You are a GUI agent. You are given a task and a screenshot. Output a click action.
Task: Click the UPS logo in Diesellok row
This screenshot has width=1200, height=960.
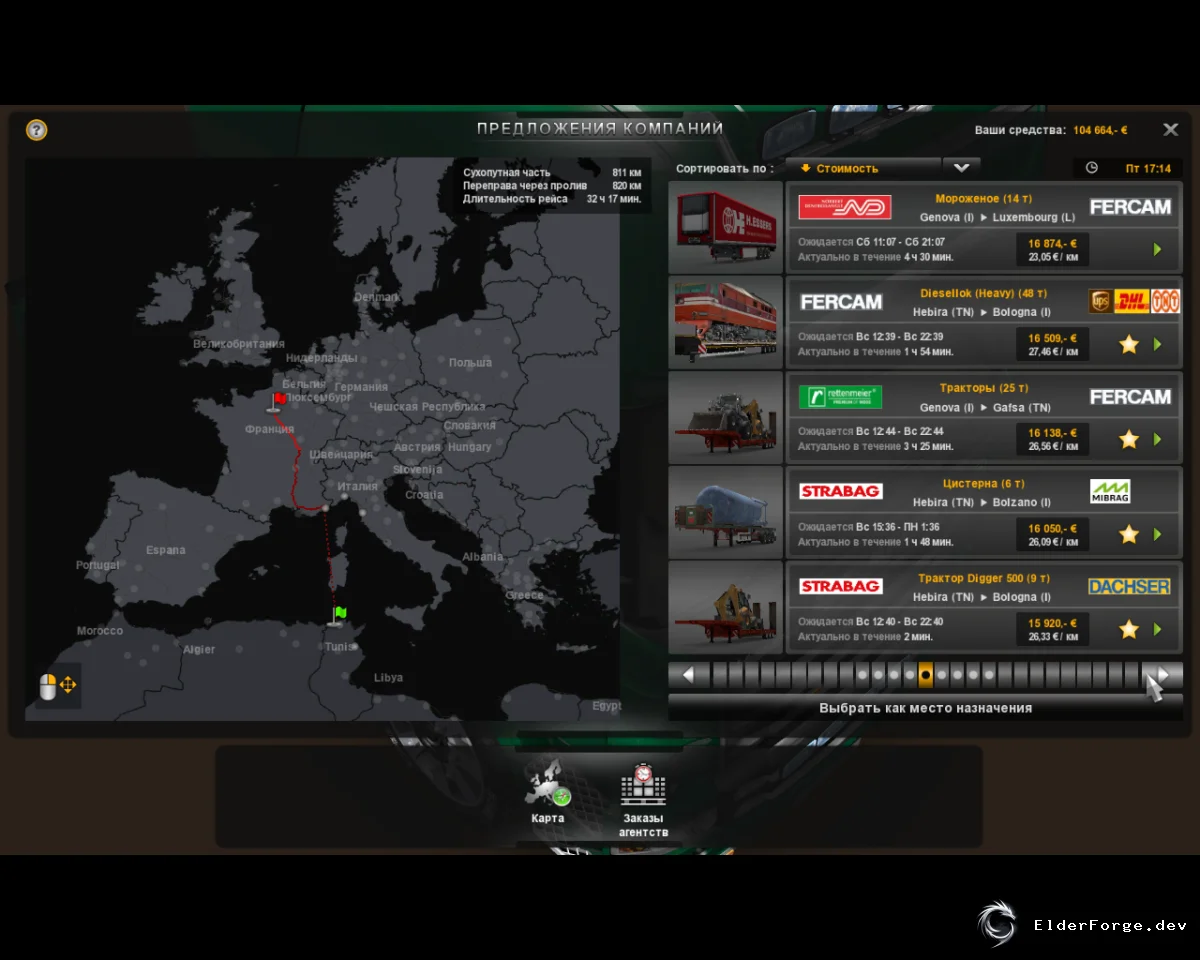click(1100, 301)
